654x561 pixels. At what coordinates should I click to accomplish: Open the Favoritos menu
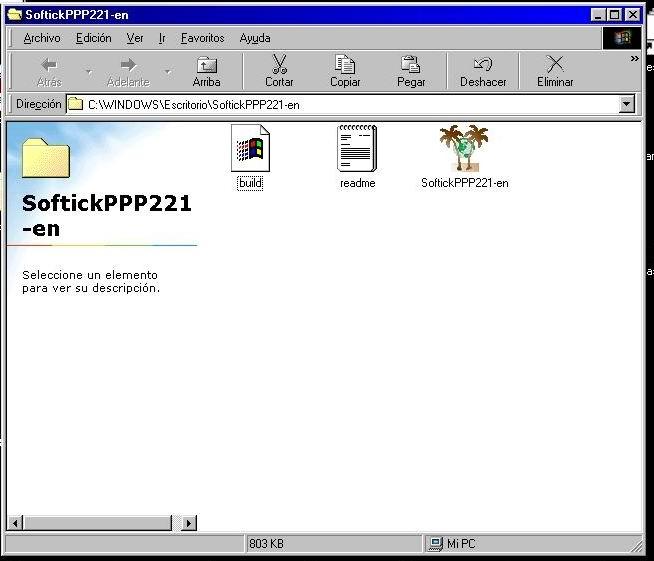202,38
